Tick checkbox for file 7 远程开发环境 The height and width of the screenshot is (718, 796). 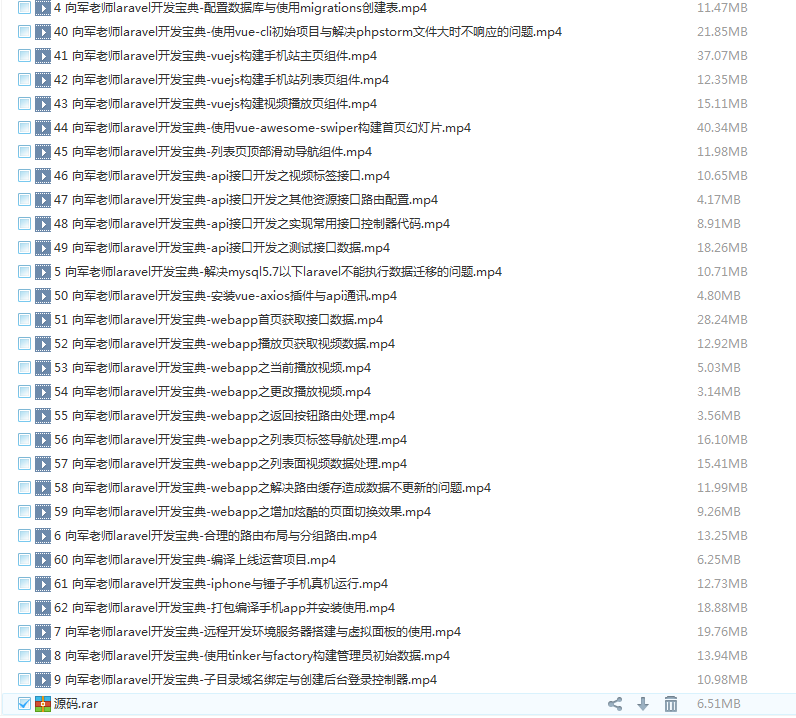24,632
